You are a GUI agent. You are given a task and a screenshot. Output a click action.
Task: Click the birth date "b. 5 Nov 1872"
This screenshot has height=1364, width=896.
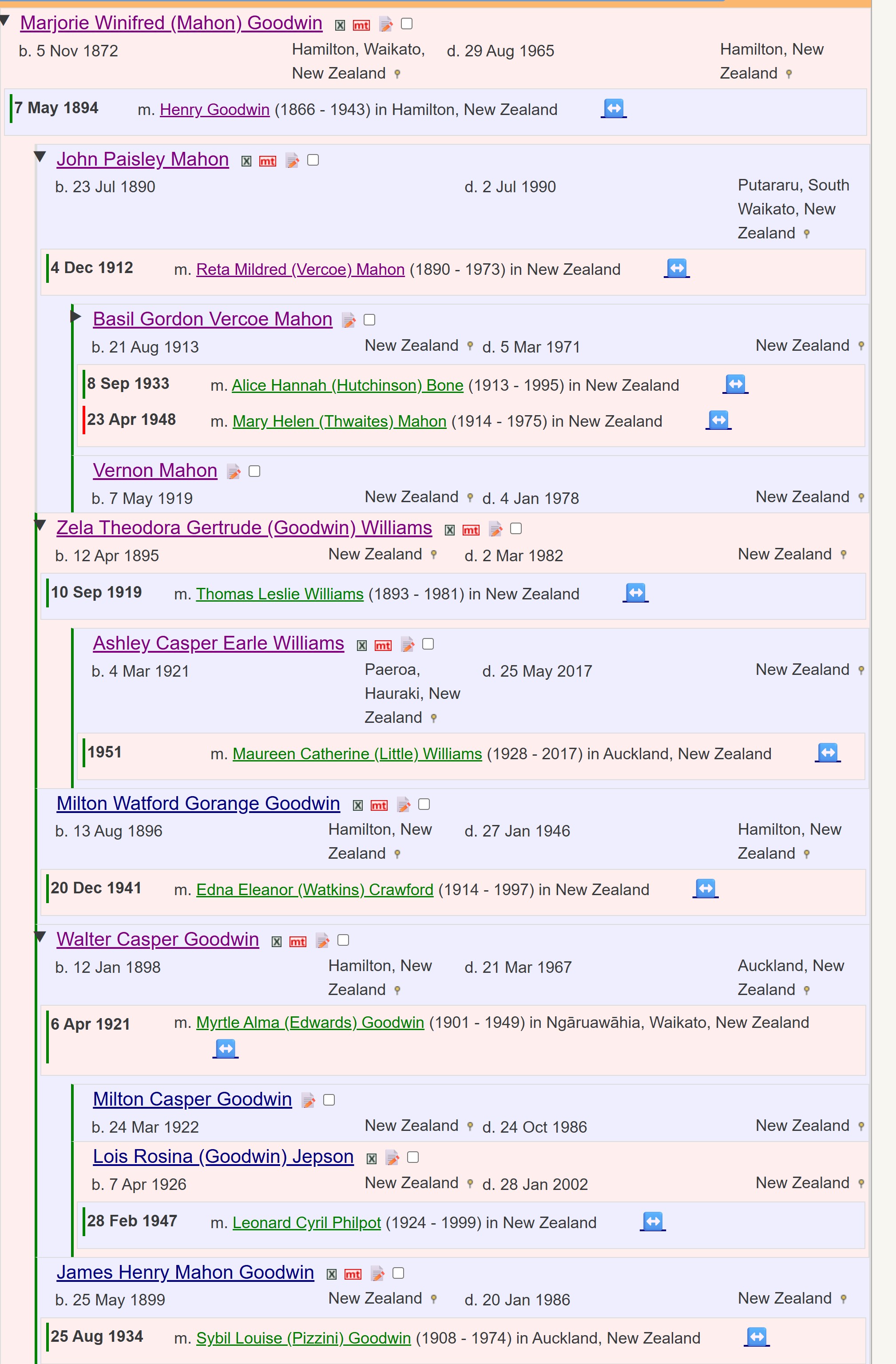pos(68,51)
